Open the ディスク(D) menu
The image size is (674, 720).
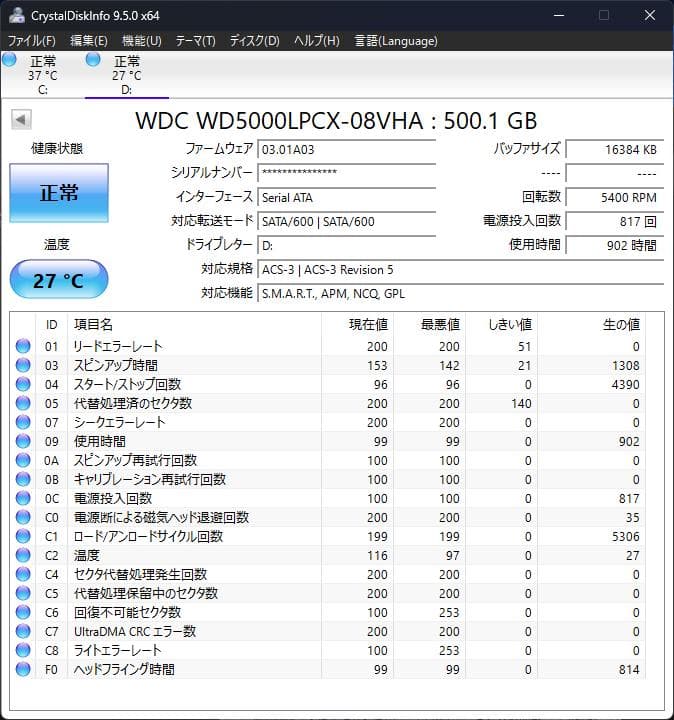[x=254, y=41]
